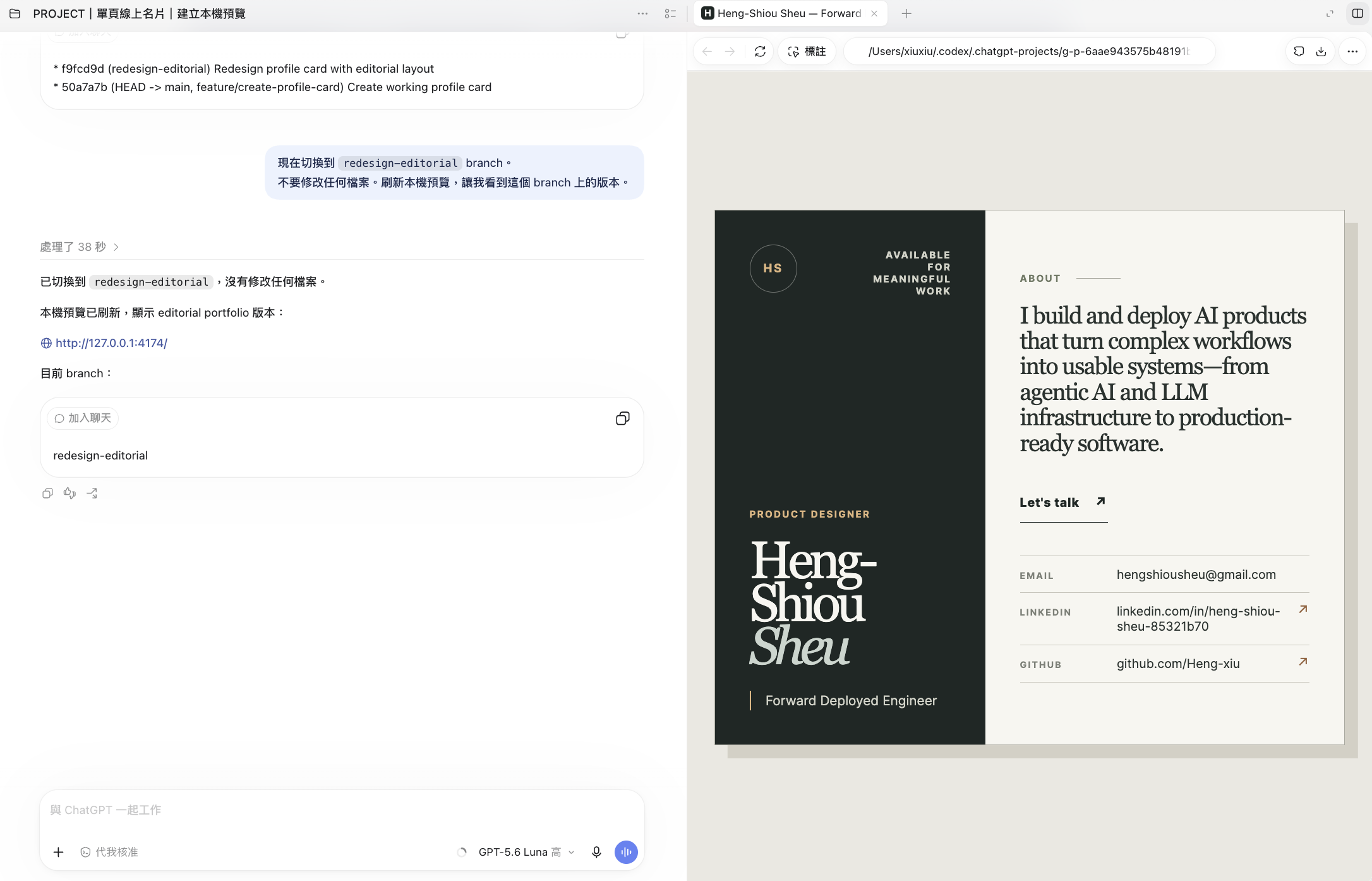Open the three-dot menu in chat header

tap(642, 13)
